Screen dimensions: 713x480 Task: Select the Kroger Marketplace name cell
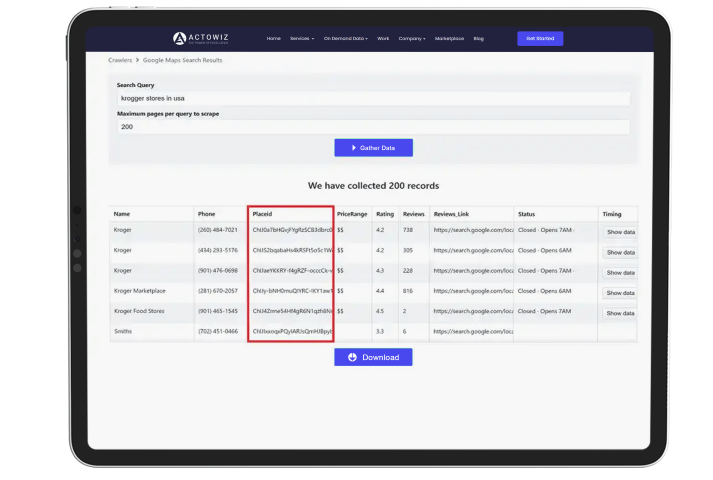click(x=140, y=291)
